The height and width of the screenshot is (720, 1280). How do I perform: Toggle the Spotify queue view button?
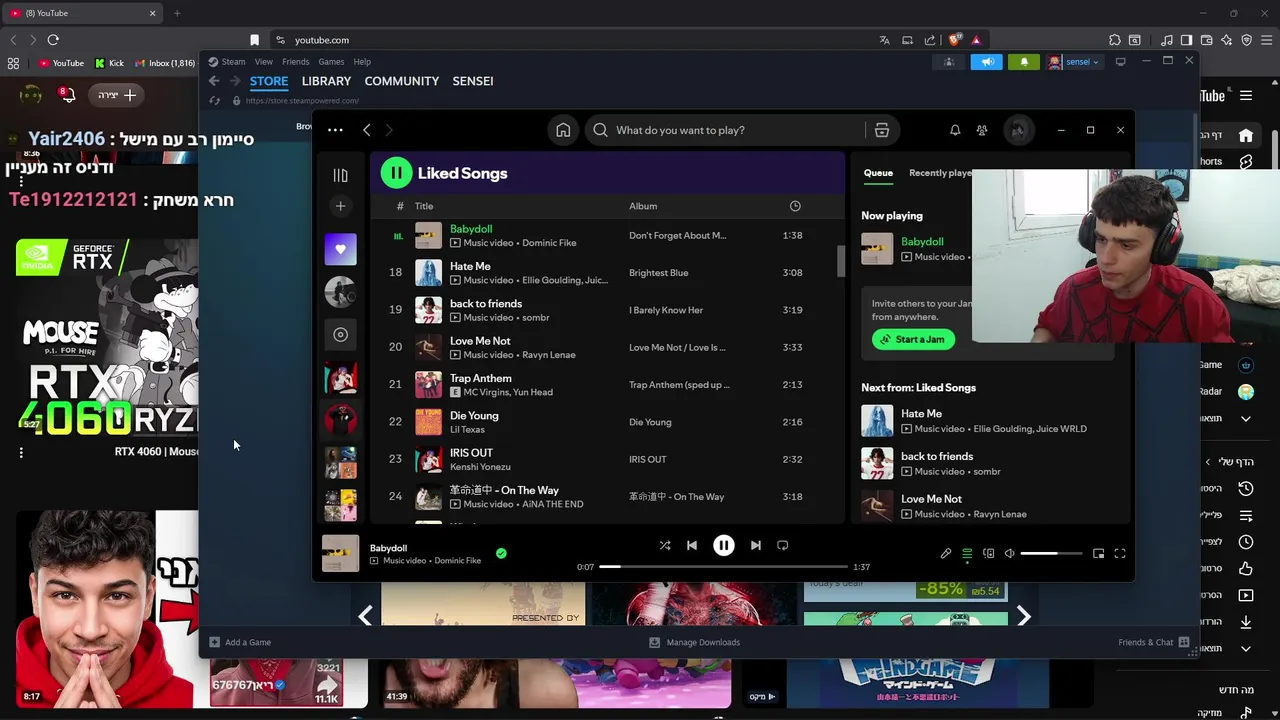pos(967,553)
